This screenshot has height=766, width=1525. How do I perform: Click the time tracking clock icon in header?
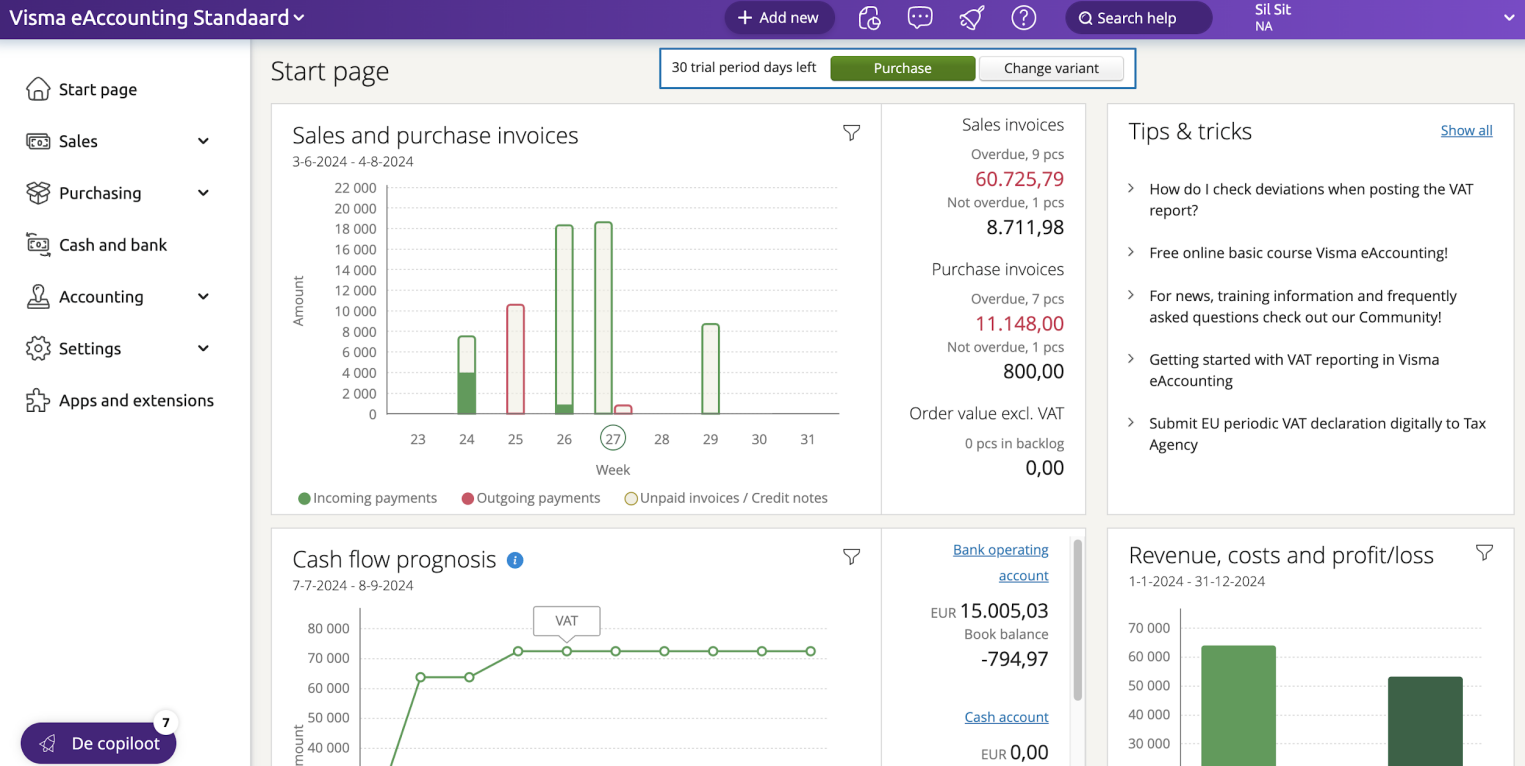point(869,18)
